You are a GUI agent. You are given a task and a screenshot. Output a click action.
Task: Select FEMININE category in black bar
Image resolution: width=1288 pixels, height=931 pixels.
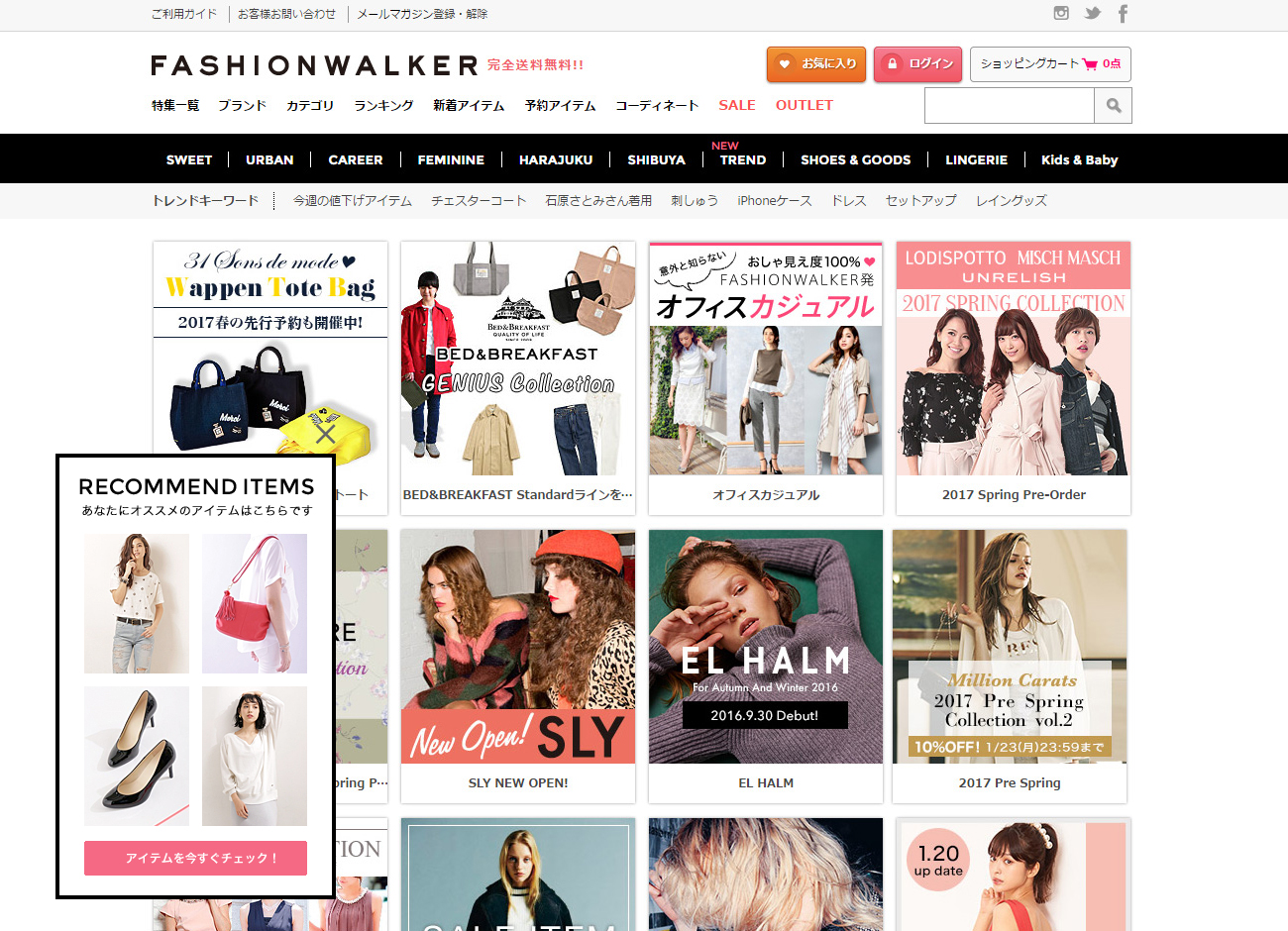click(x=451, y=159)
